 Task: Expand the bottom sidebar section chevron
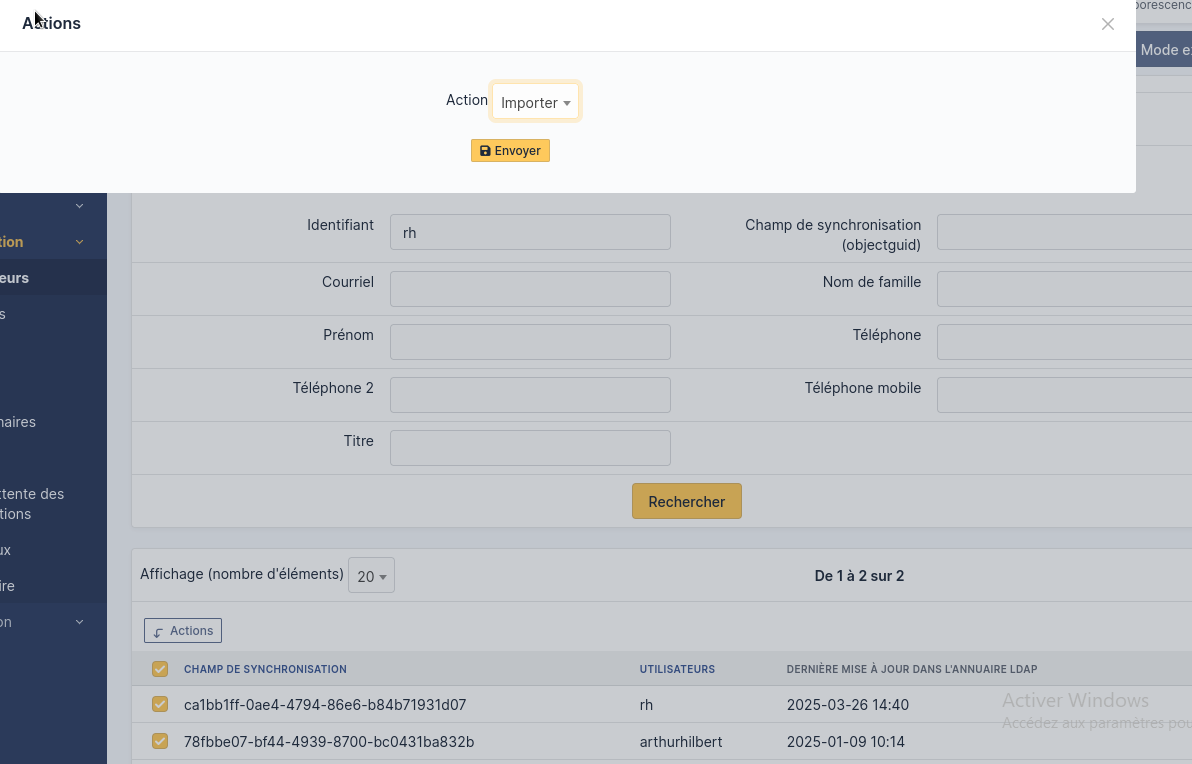[80, 622]
